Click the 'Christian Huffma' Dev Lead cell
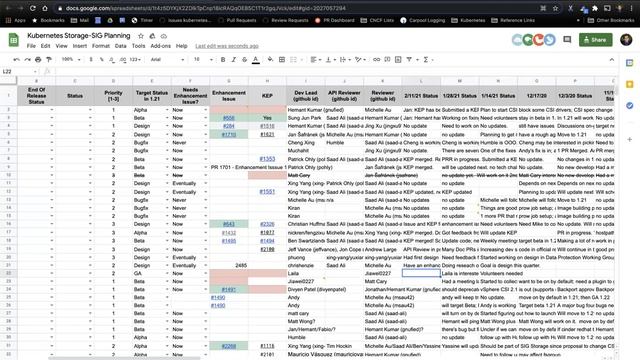 click(306, 224)
